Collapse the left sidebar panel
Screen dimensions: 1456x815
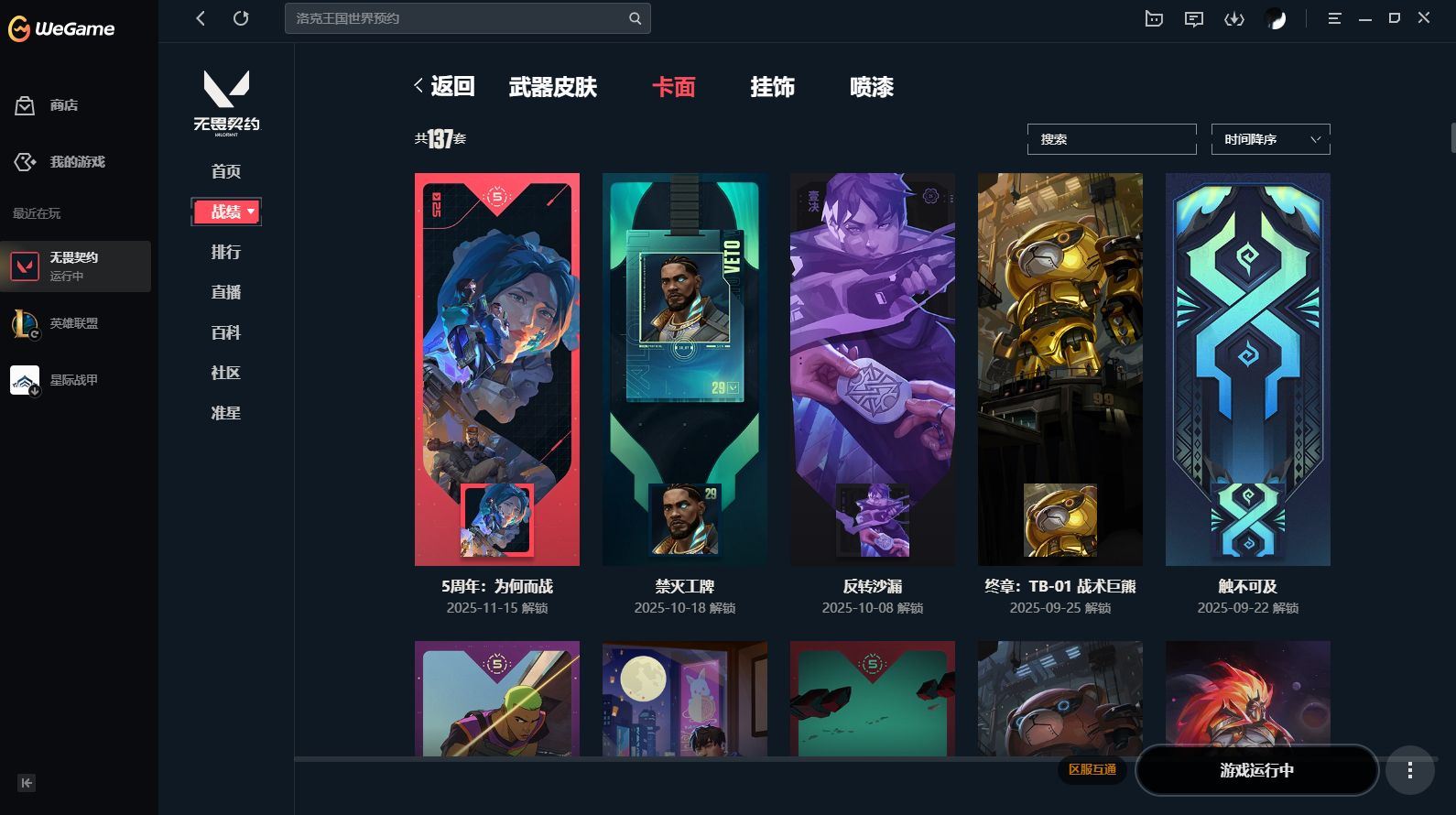click(27, 783)
